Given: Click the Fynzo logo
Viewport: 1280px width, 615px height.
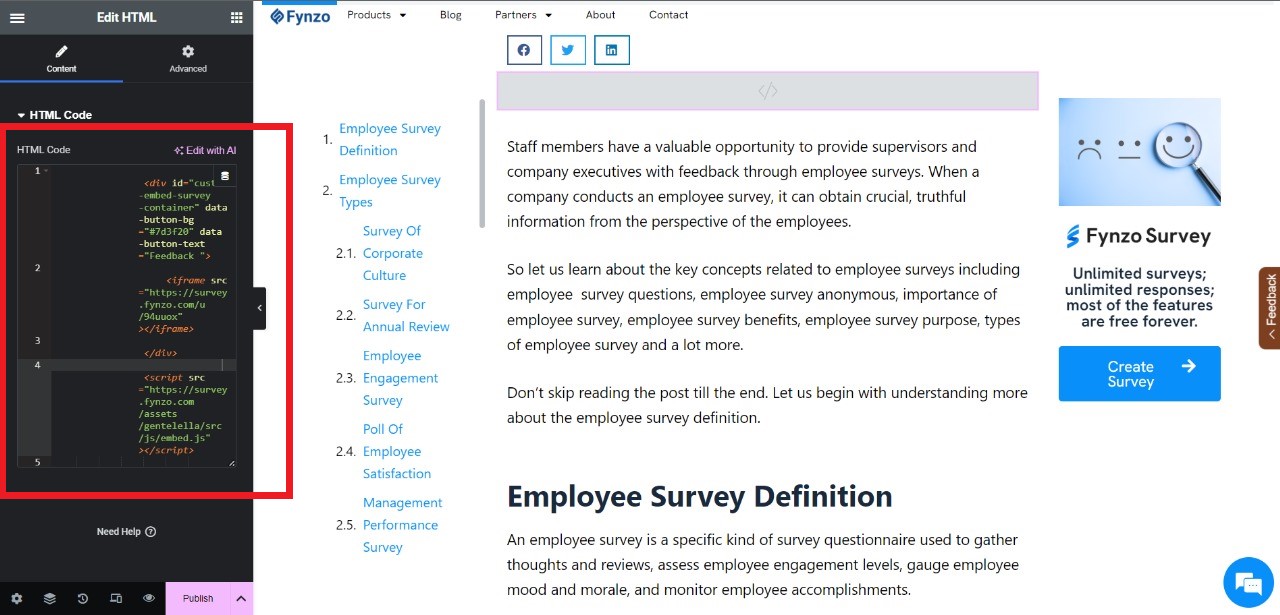Looking at the screenshot, I should click(300, 16).
